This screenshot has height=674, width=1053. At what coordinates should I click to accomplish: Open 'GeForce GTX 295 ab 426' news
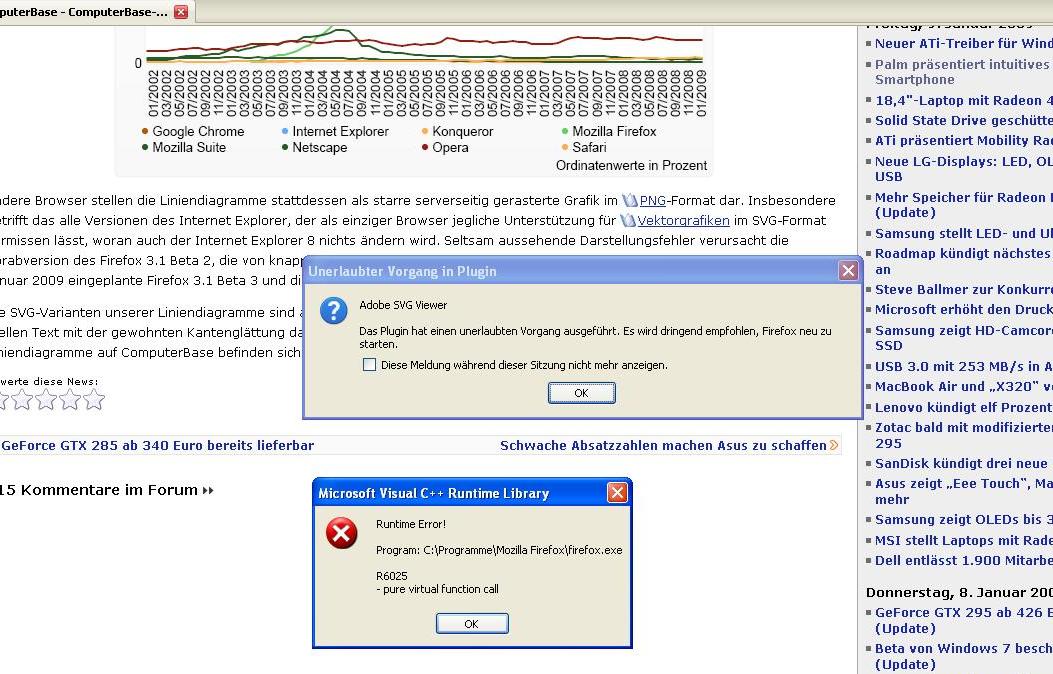point(964,621)
